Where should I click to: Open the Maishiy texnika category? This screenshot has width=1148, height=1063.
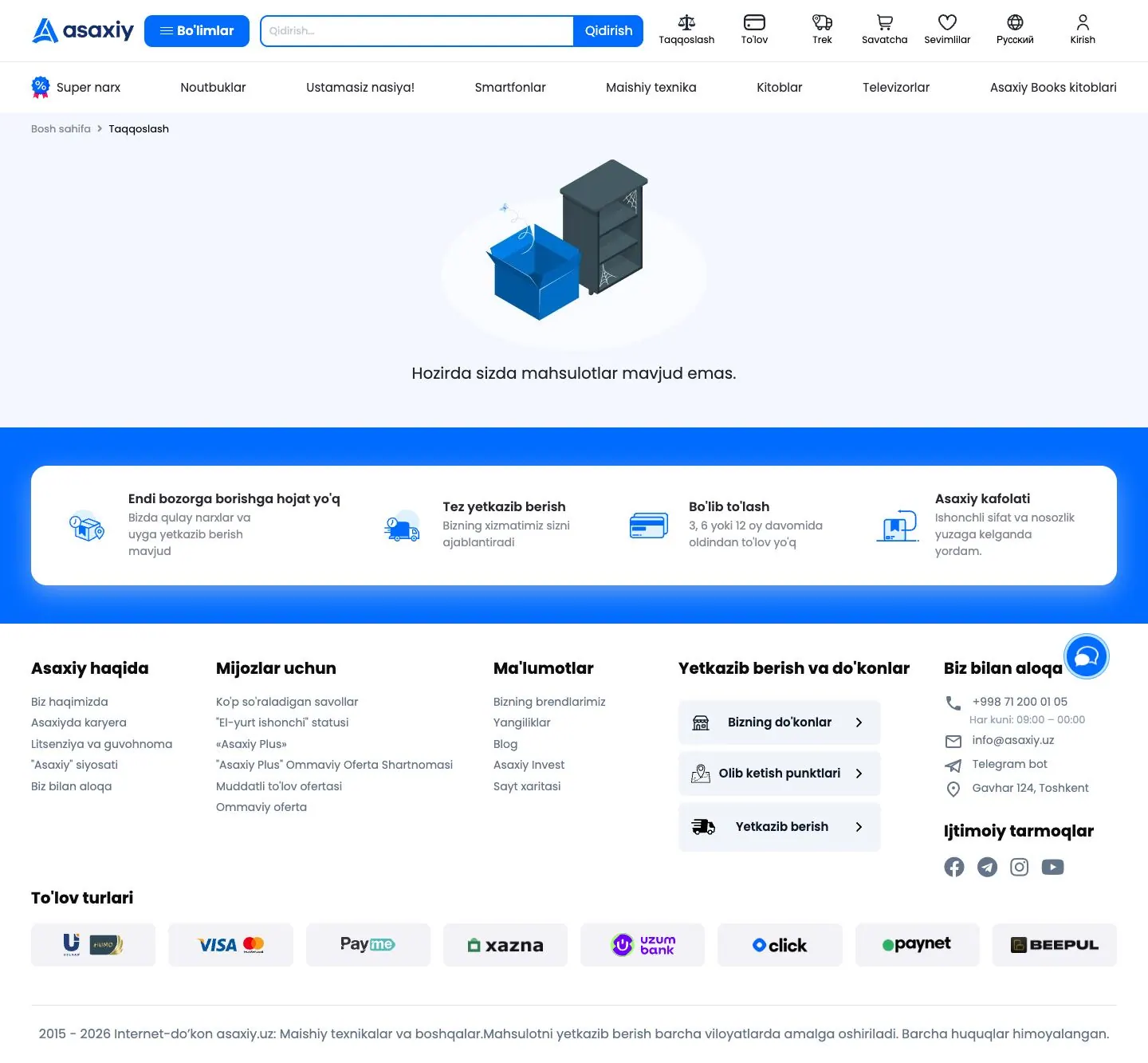click(651, 87)
